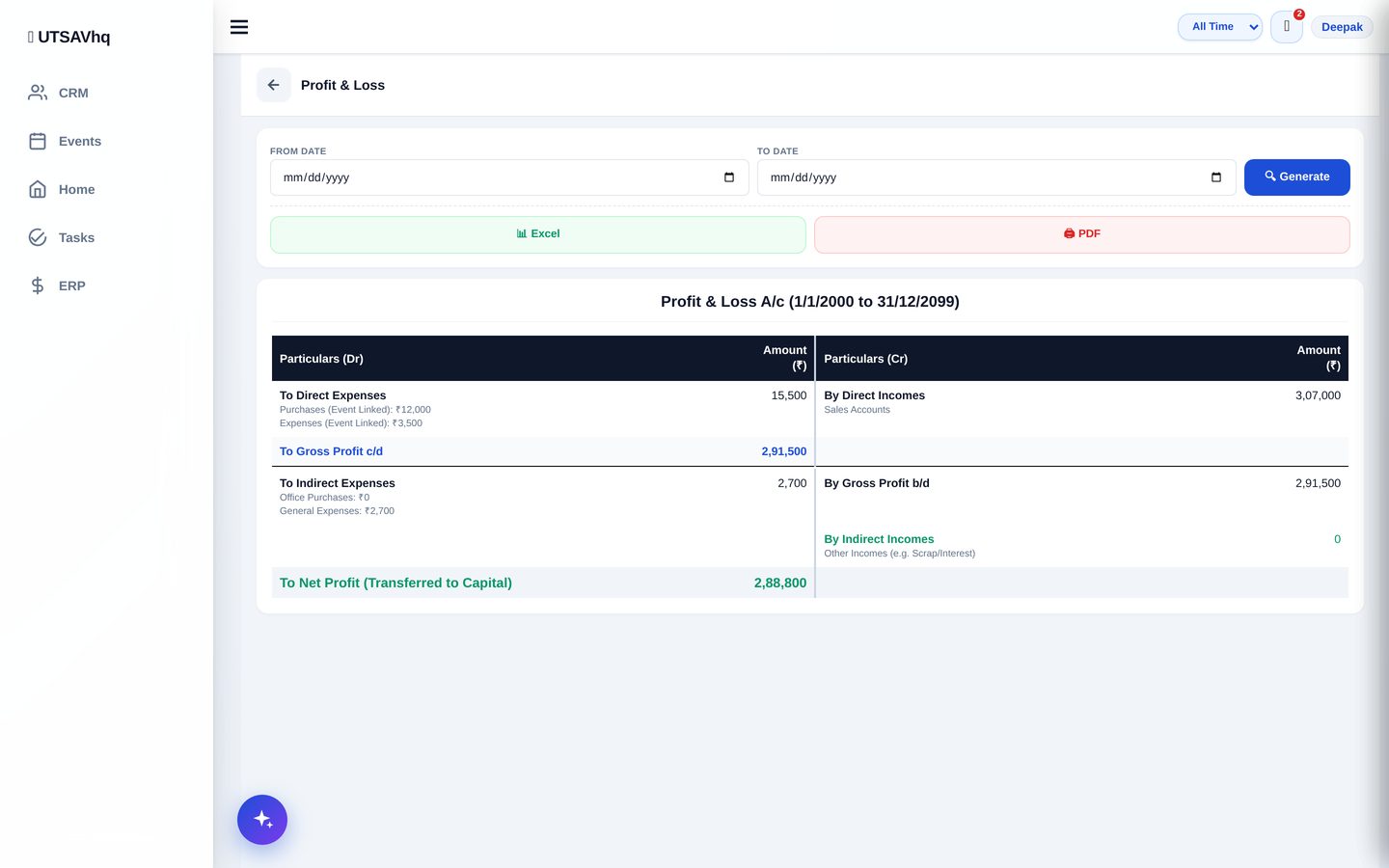Viewport: 1389px width, 868px height.
Task: Select To Gross Profit c/d row
Action: click(x=543, y=451)
